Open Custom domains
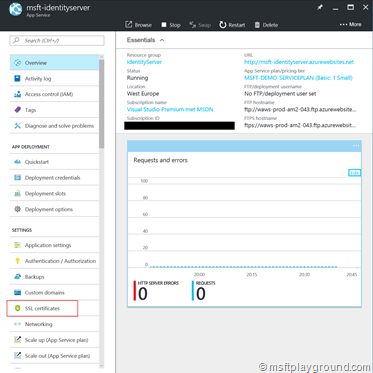 [x=54, y=293]
